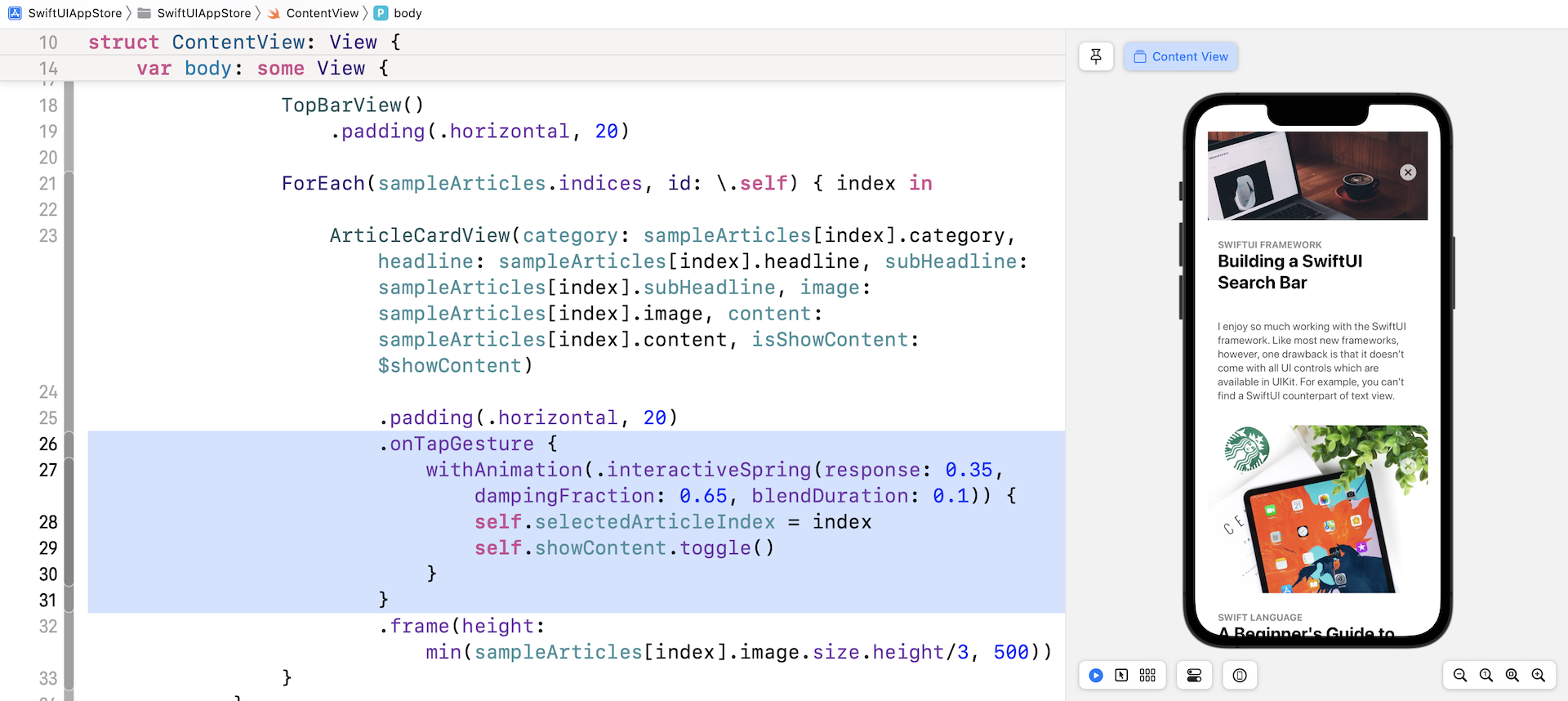The width and height of the screenshot is (1568, 701).
Task: Open SwiftUIAppStore folder breadcrumb item
Action: 203,13
